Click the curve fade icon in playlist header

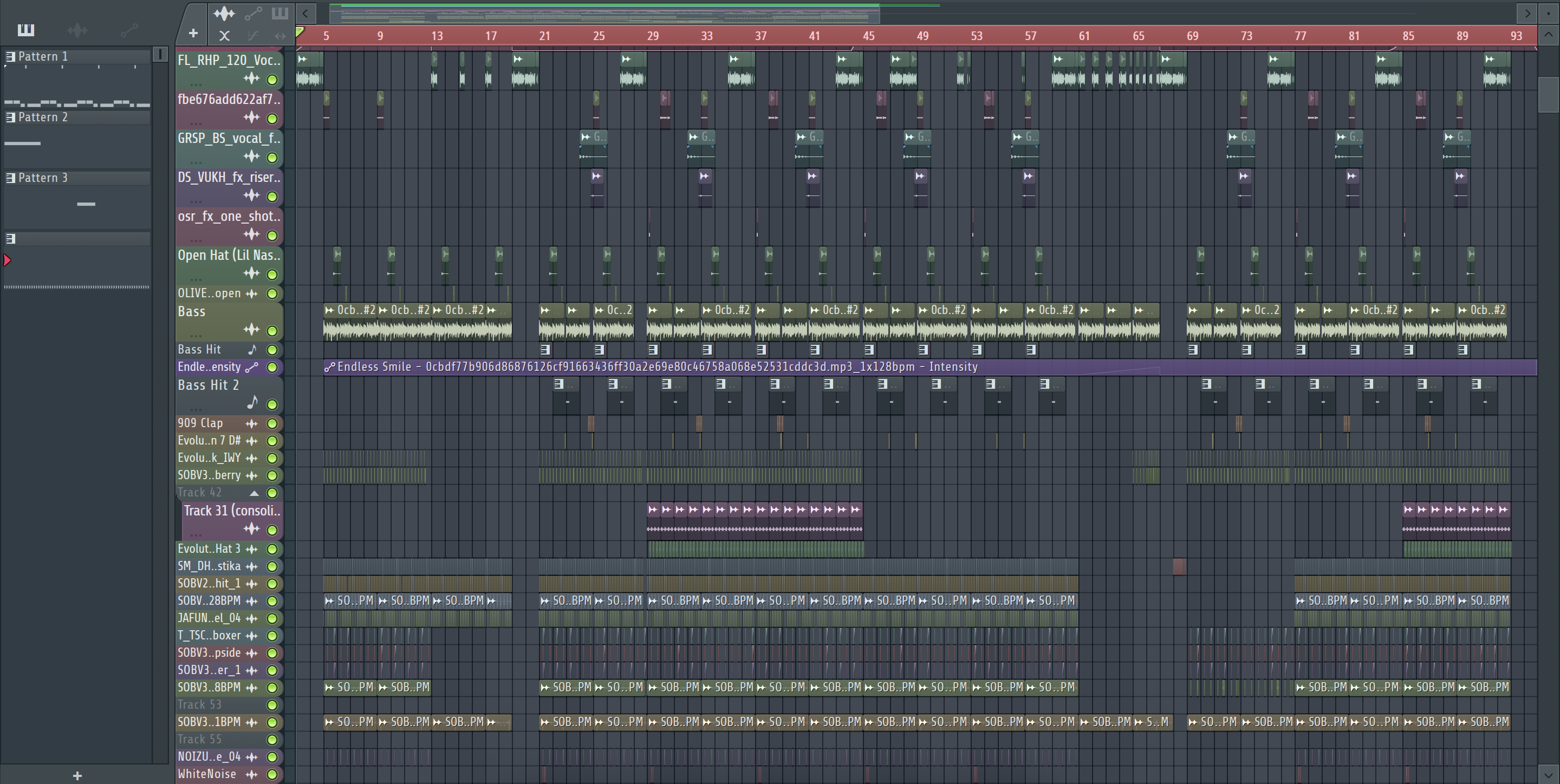(x=253, y=36)
